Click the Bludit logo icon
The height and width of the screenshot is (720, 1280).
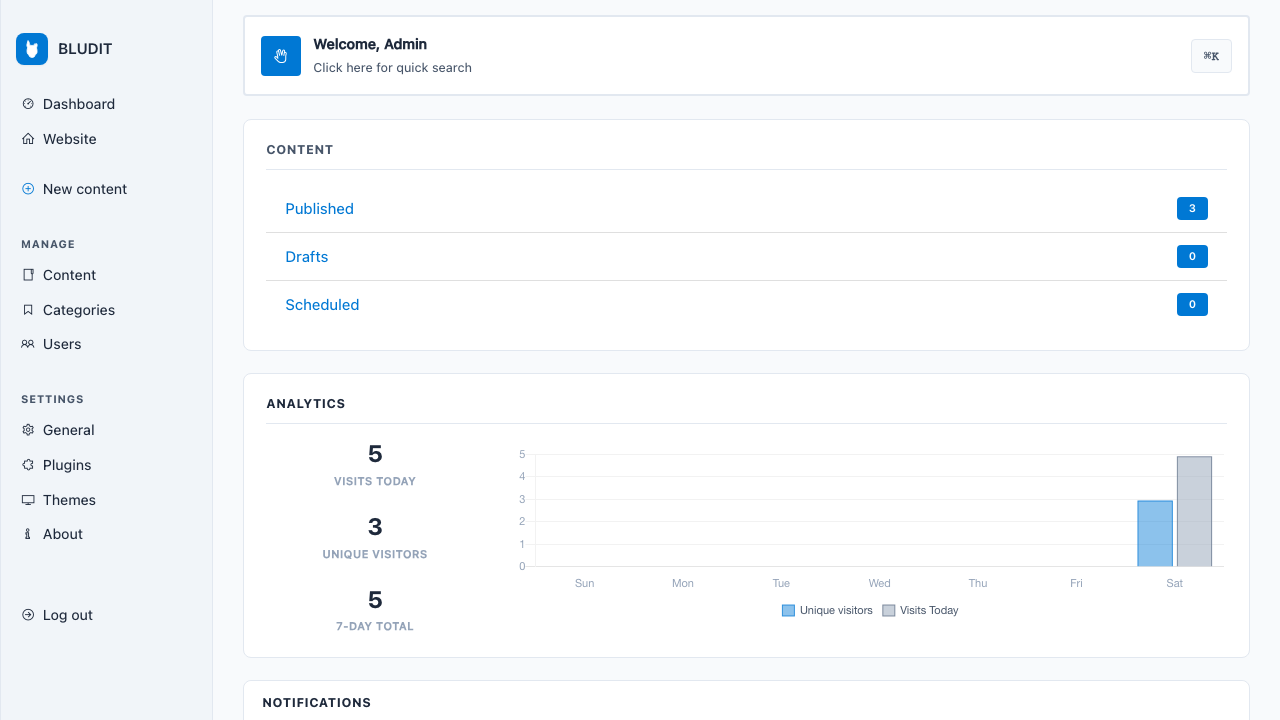32,49
